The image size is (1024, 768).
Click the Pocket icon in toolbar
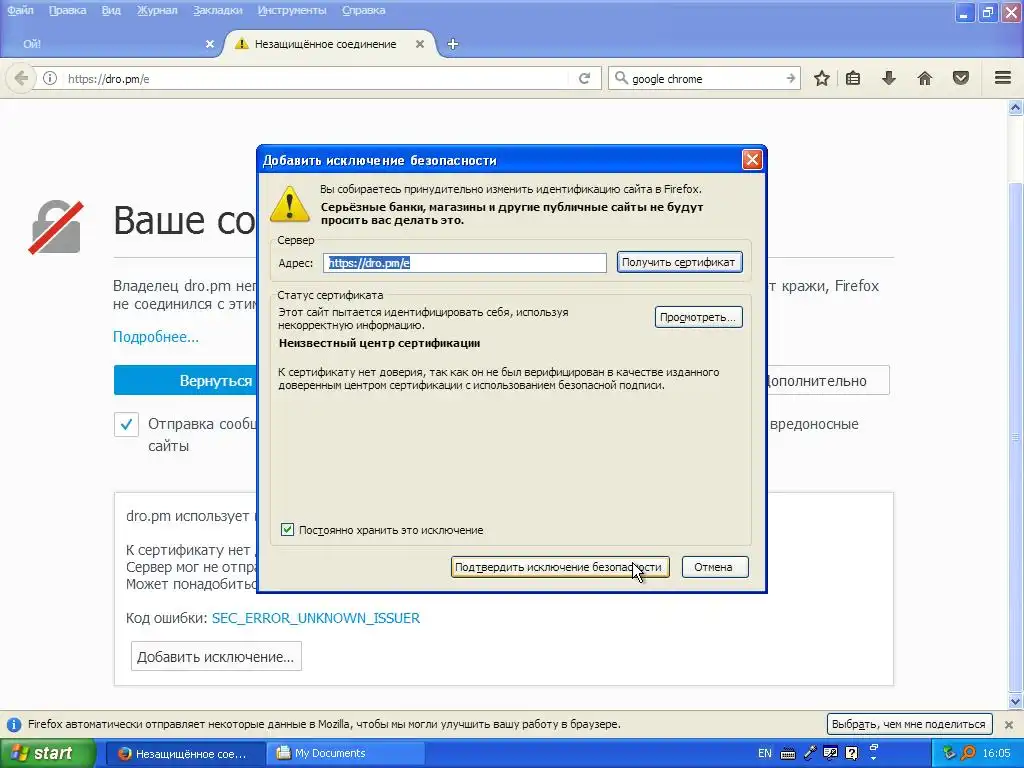coord(961,78)
